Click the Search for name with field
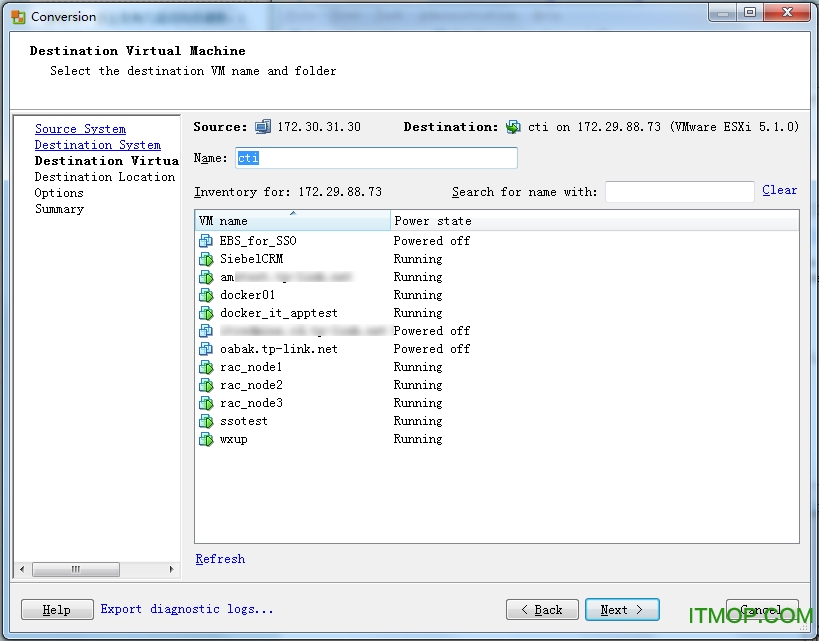819x641 pixels. 680,192
